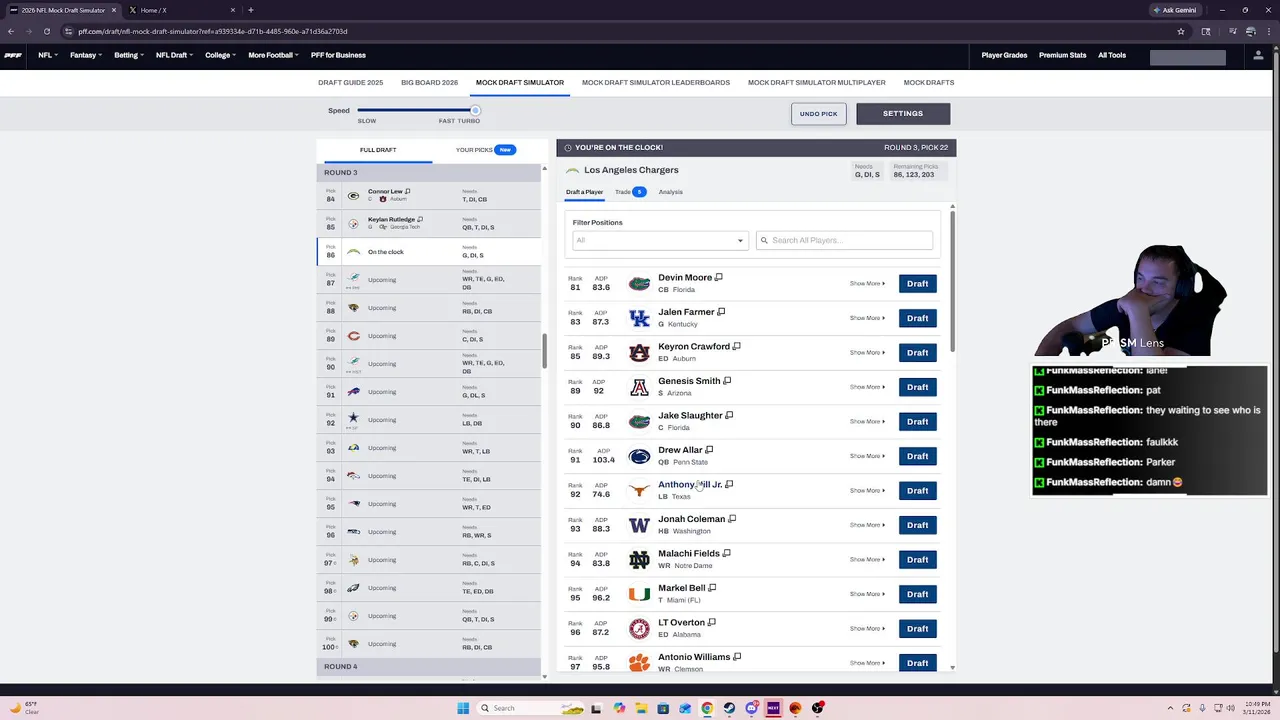
Task: Click the Penn State logo beside Drew Allar
Action: pyautogui.click(x=639, y=456)
